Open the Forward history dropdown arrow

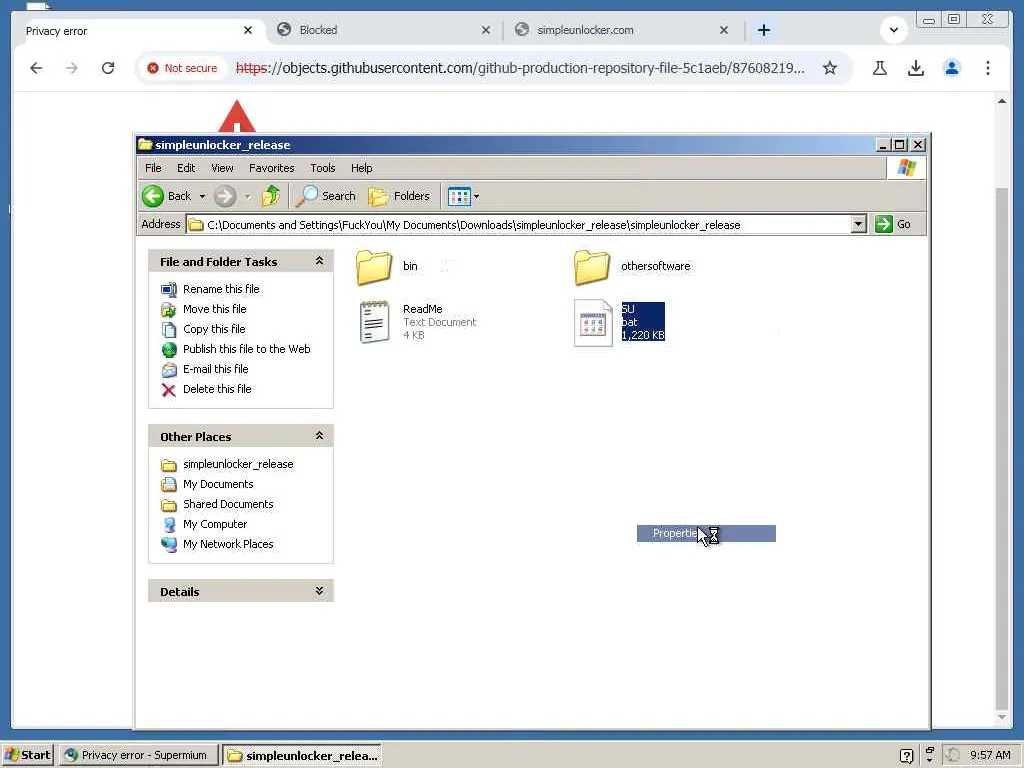[248, 196]
